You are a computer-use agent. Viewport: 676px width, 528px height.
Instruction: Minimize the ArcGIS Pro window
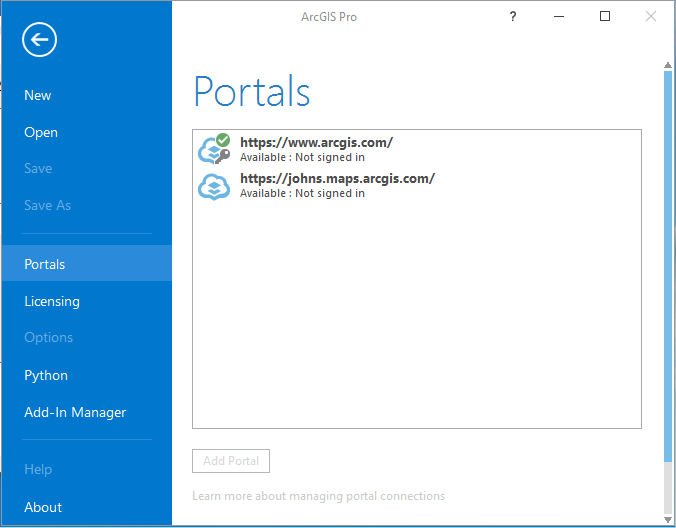(x=559, y=16)
